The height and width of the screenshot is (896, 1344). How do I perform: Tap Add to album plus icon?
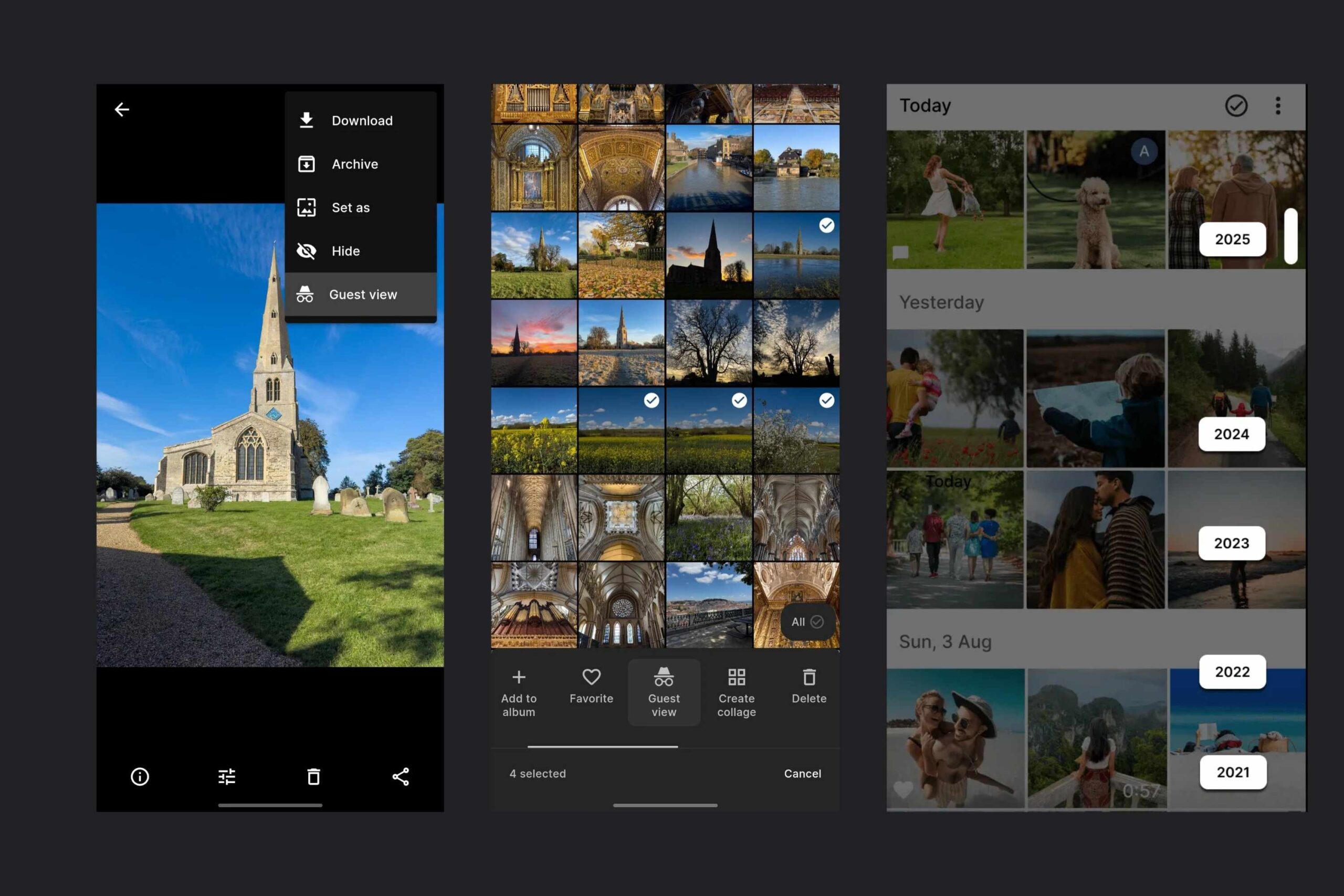pos(519,677)
